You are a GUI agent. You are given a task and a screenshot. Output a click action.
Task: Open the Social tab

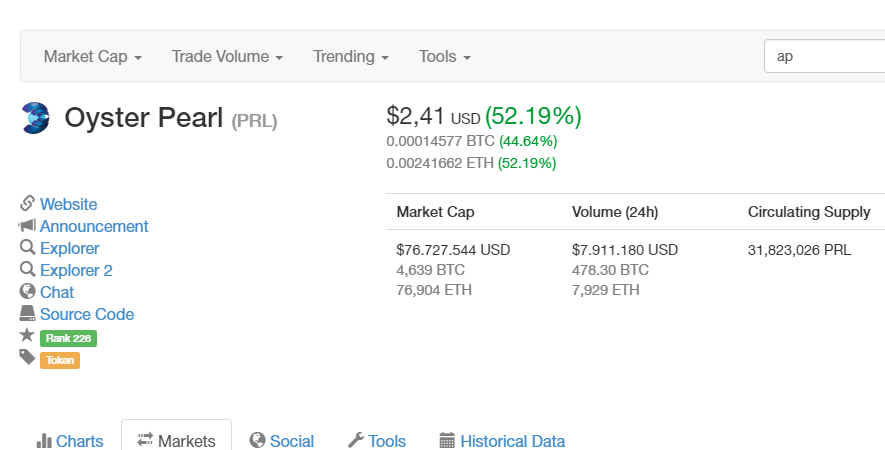pos(281,441)
